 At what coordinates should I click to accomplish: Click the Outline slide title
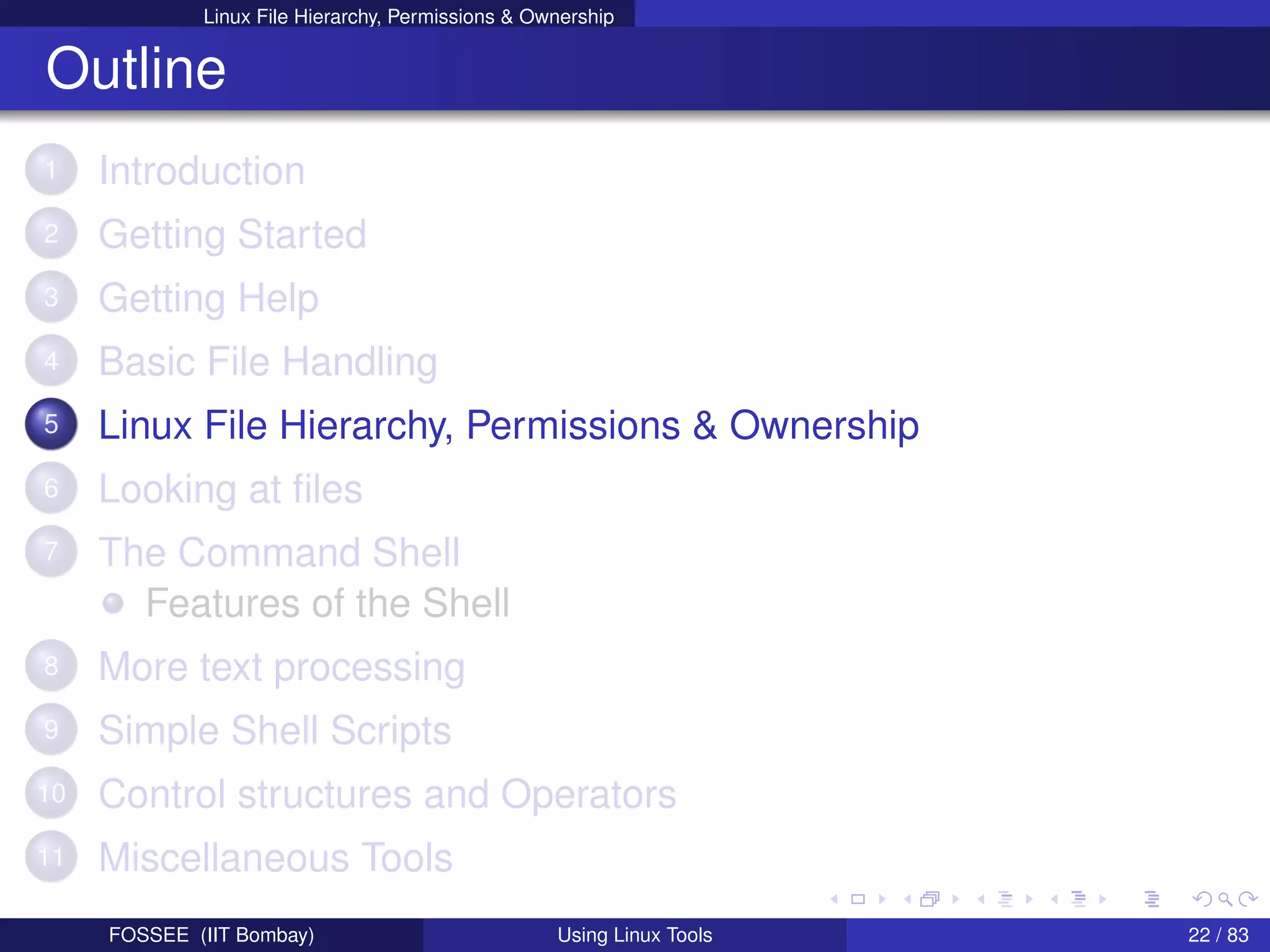[136, 68]
